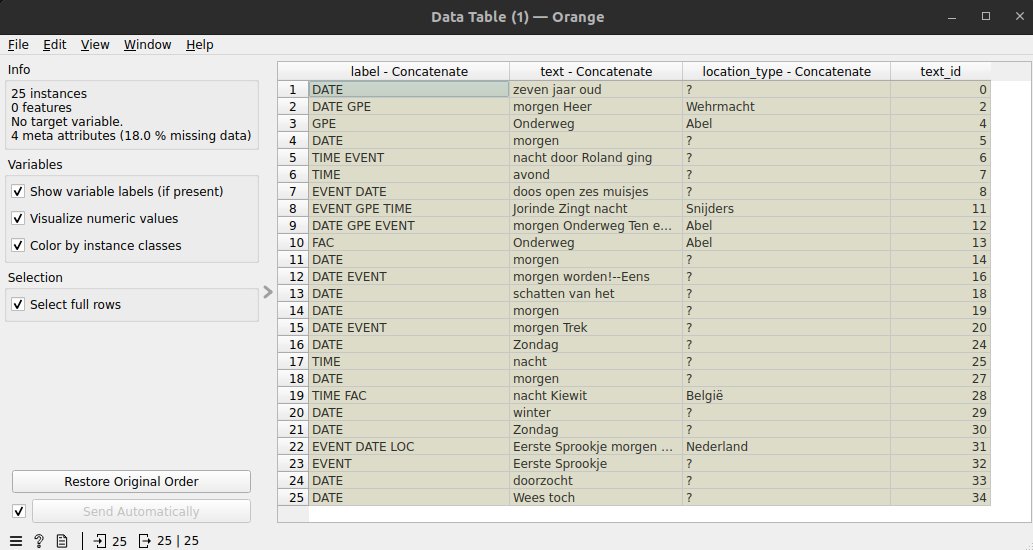Click the report document icon

62,541
